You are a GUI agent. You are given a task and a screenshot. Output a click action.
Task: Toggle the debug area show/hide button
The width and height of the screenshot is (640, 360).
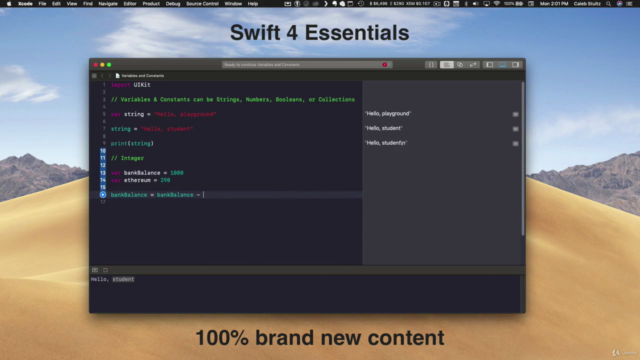click(x=95, y=270)
